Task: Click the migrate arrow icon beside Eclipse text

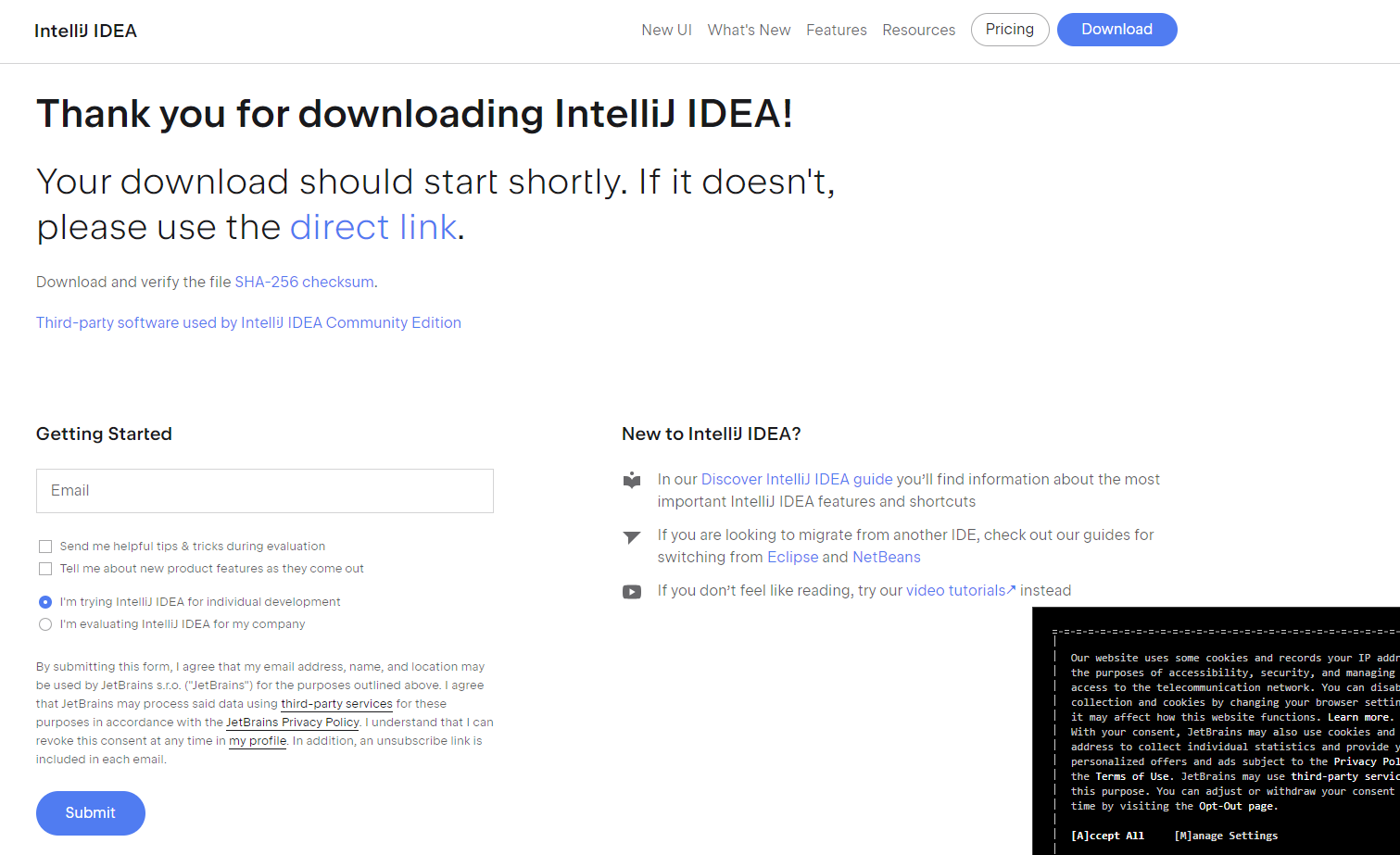Action: (632, 536)
